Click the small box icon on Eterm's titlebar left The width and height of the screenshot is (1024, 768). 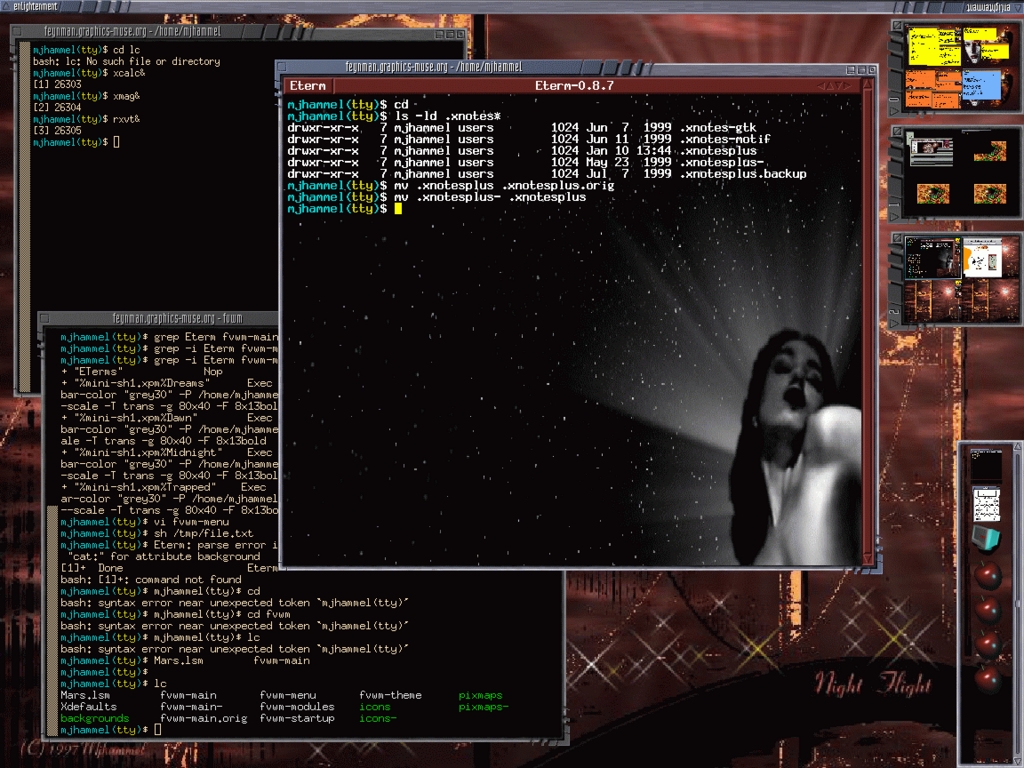(282, 67)
